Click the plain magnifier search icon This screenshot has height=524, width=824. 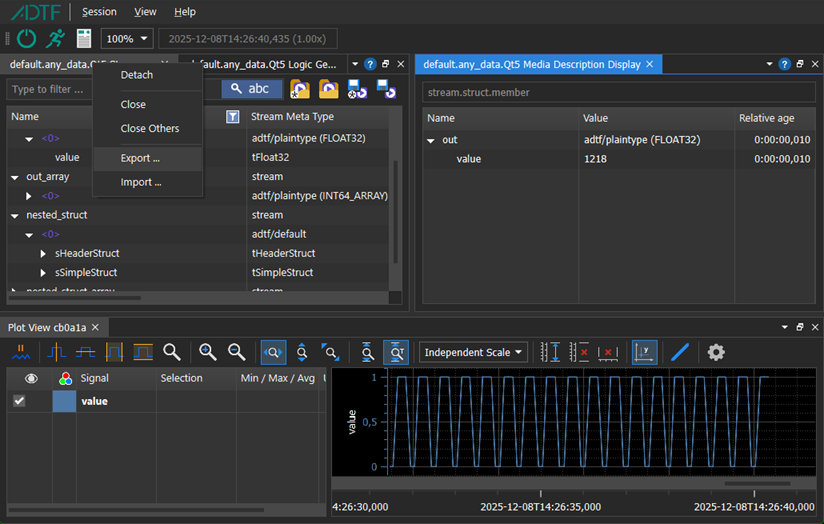click(172, 352)
